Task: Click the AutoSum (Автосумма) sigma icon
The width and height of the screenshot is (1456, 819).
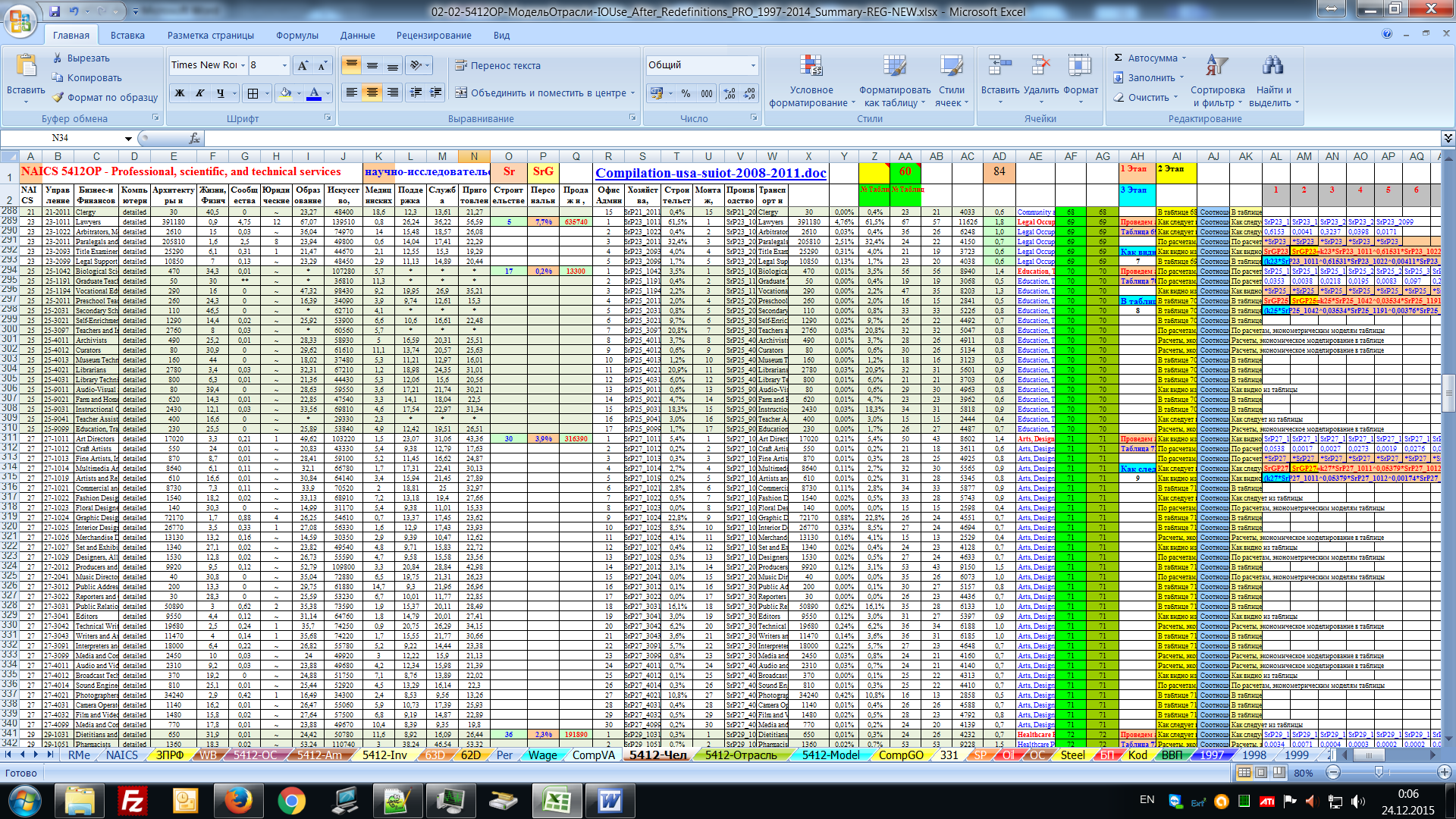Action: point(1118,58)
